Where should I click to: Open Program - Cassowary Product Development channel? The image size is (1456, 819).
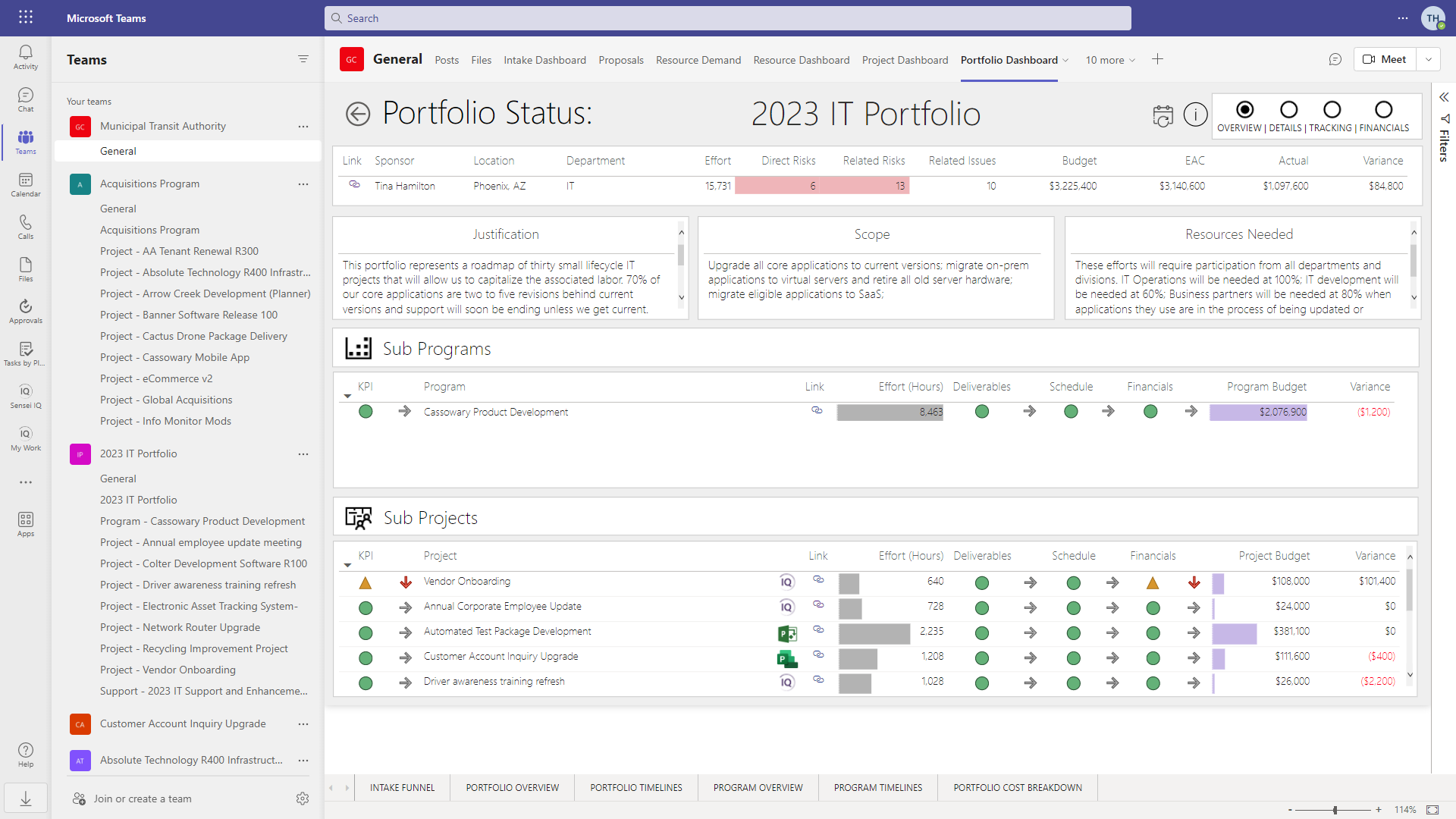202,521
